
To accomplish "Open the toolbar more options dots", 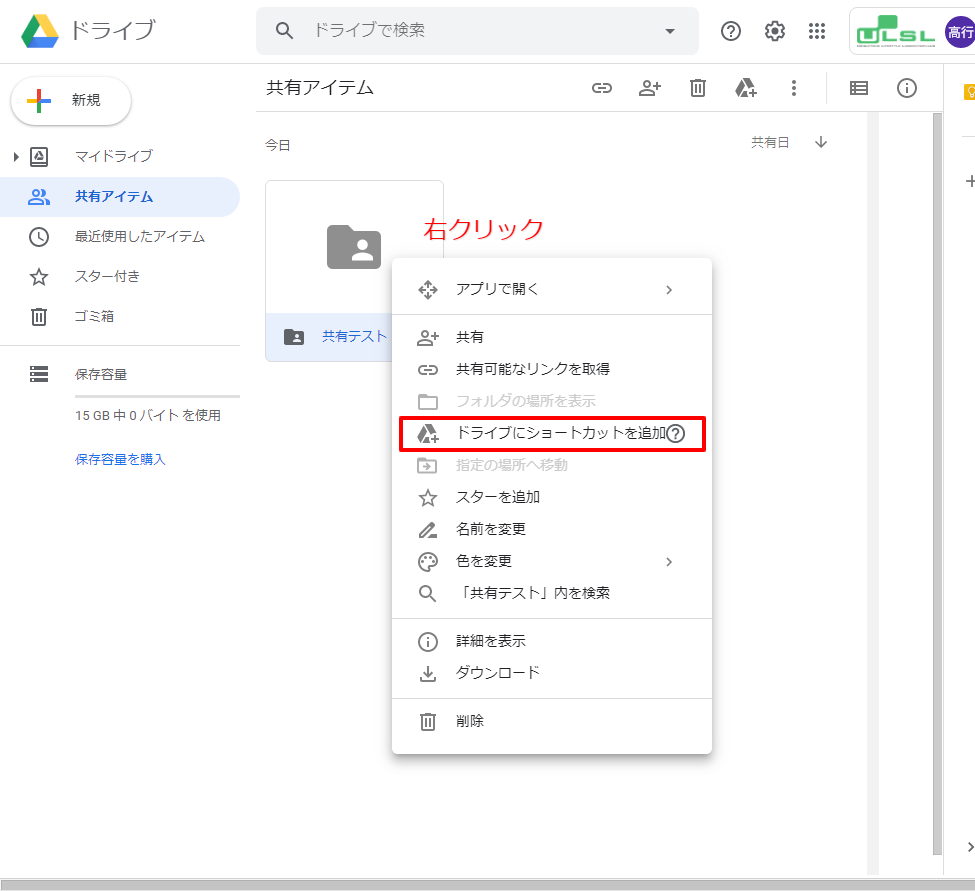I will (x=793, y=88).
